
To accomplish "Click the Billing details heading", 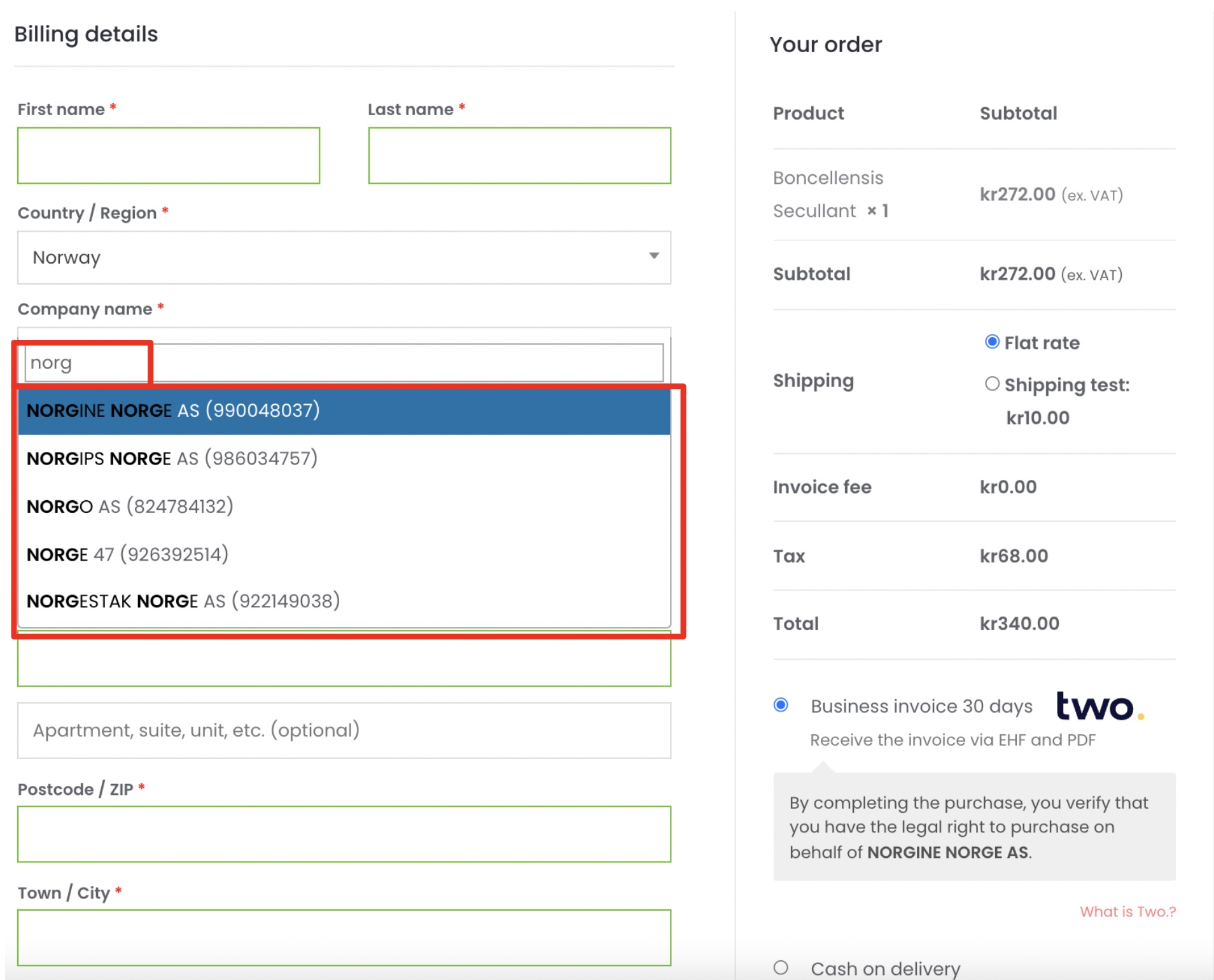I will (x=86, y=34).
